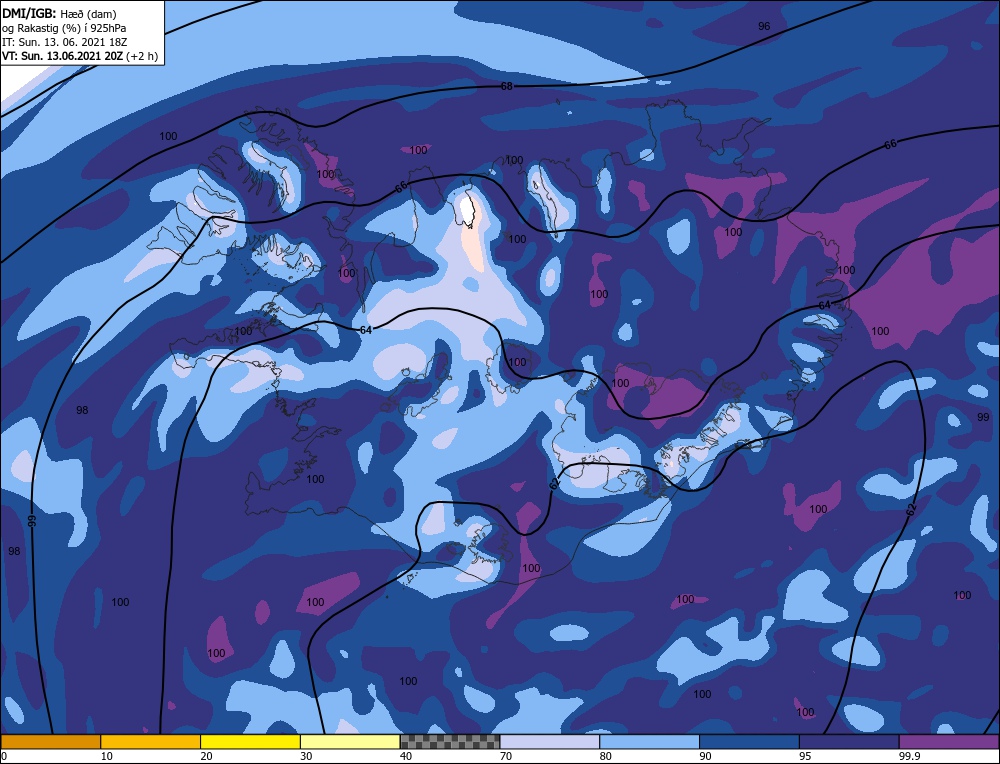
Task: Select the 'og Rakastig (%) í 925hPa' line
Action: [64, 28]
